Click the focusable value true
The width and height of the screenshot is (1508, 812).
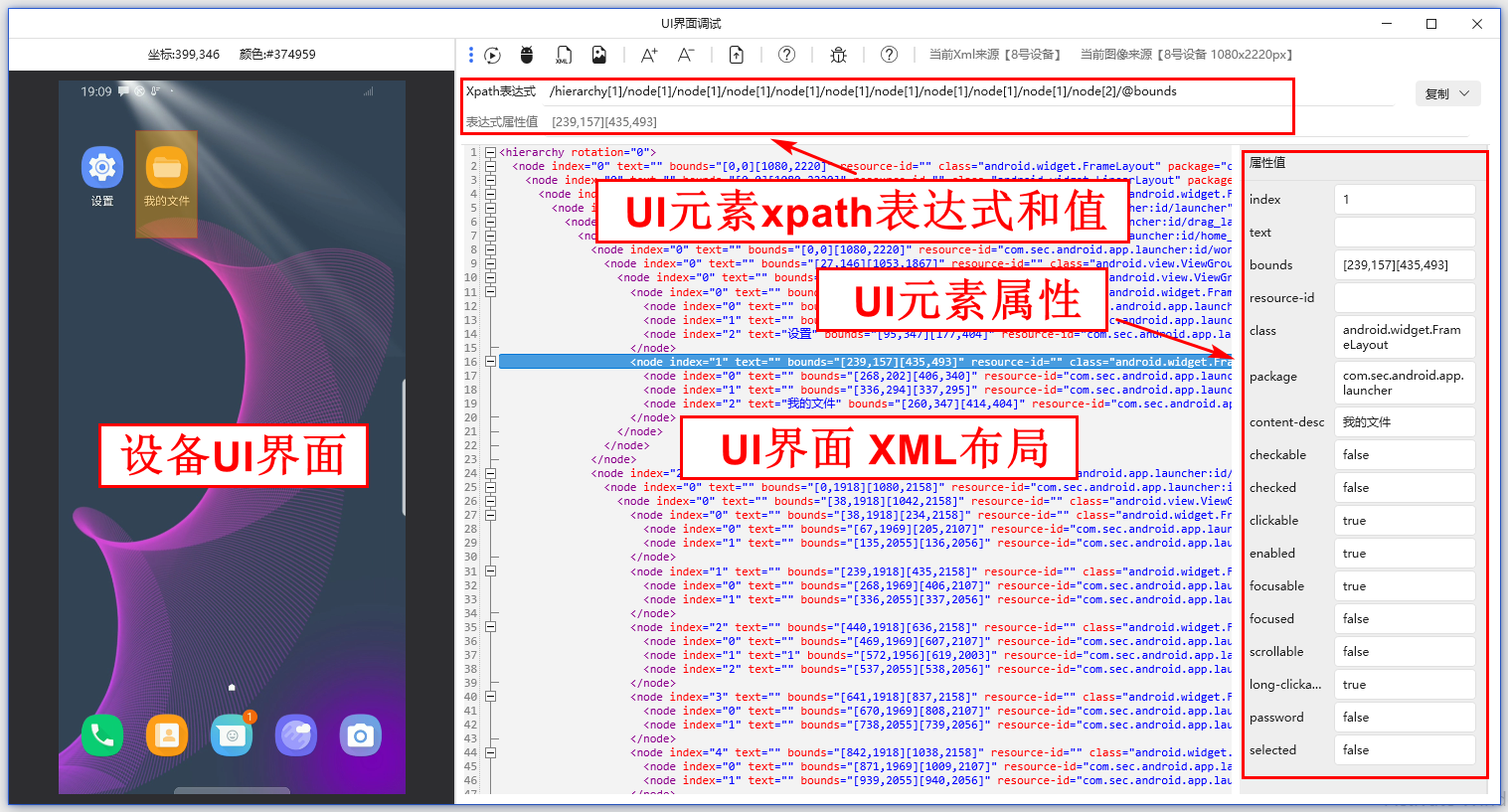pos(1405,586)
